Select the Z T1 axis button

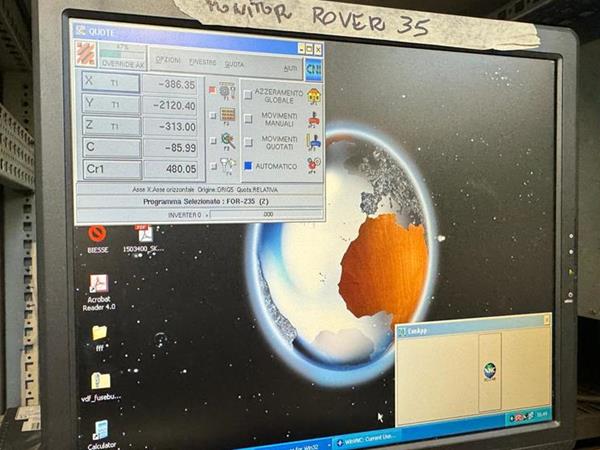tap(112, 126)
